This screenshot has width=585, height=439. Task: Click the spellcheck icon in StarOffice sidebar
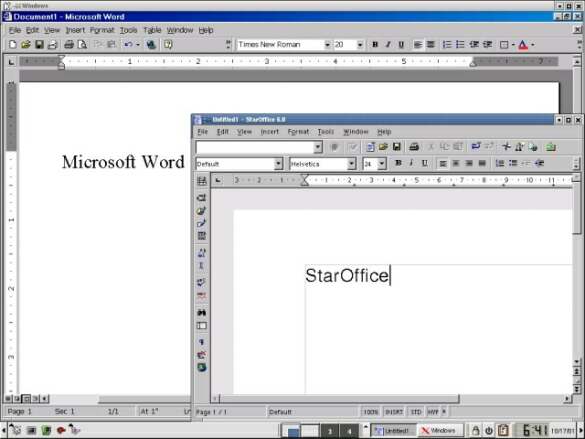coord(201,282)
